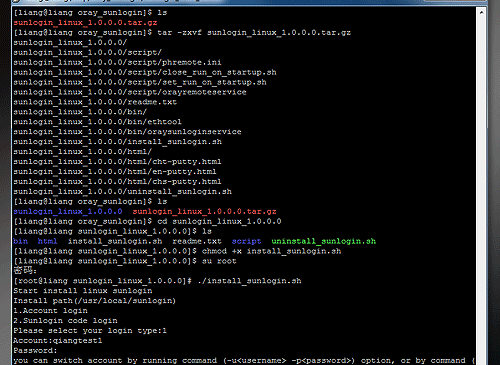
Task: Select the 'set_run_on_startup.sh' line
Action: coord(140,82)
